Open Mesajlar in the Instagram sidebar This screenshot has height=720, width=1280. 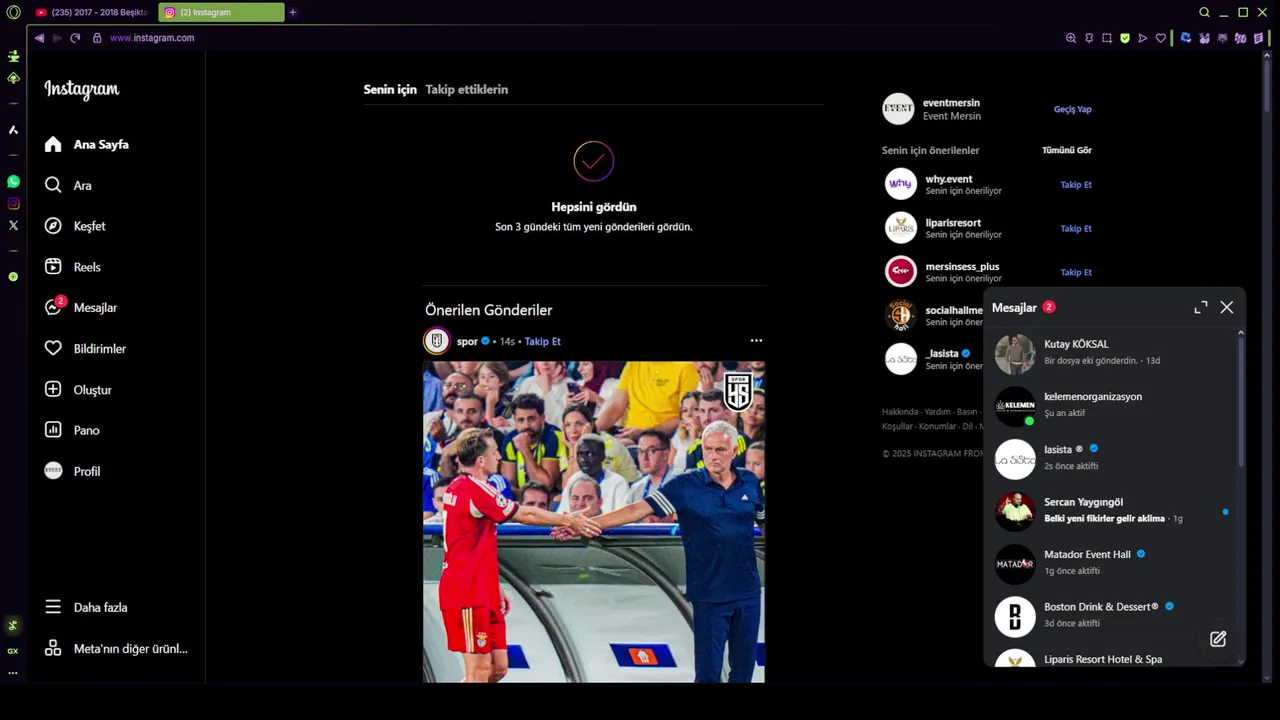pyautogui.click(x=81, y=308)
